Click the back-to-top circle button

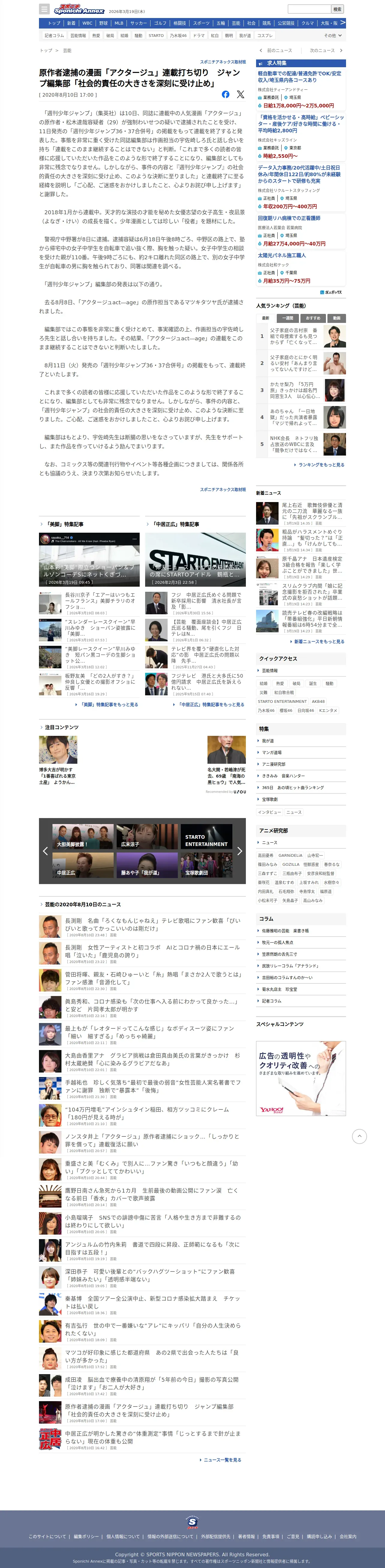360,1136
